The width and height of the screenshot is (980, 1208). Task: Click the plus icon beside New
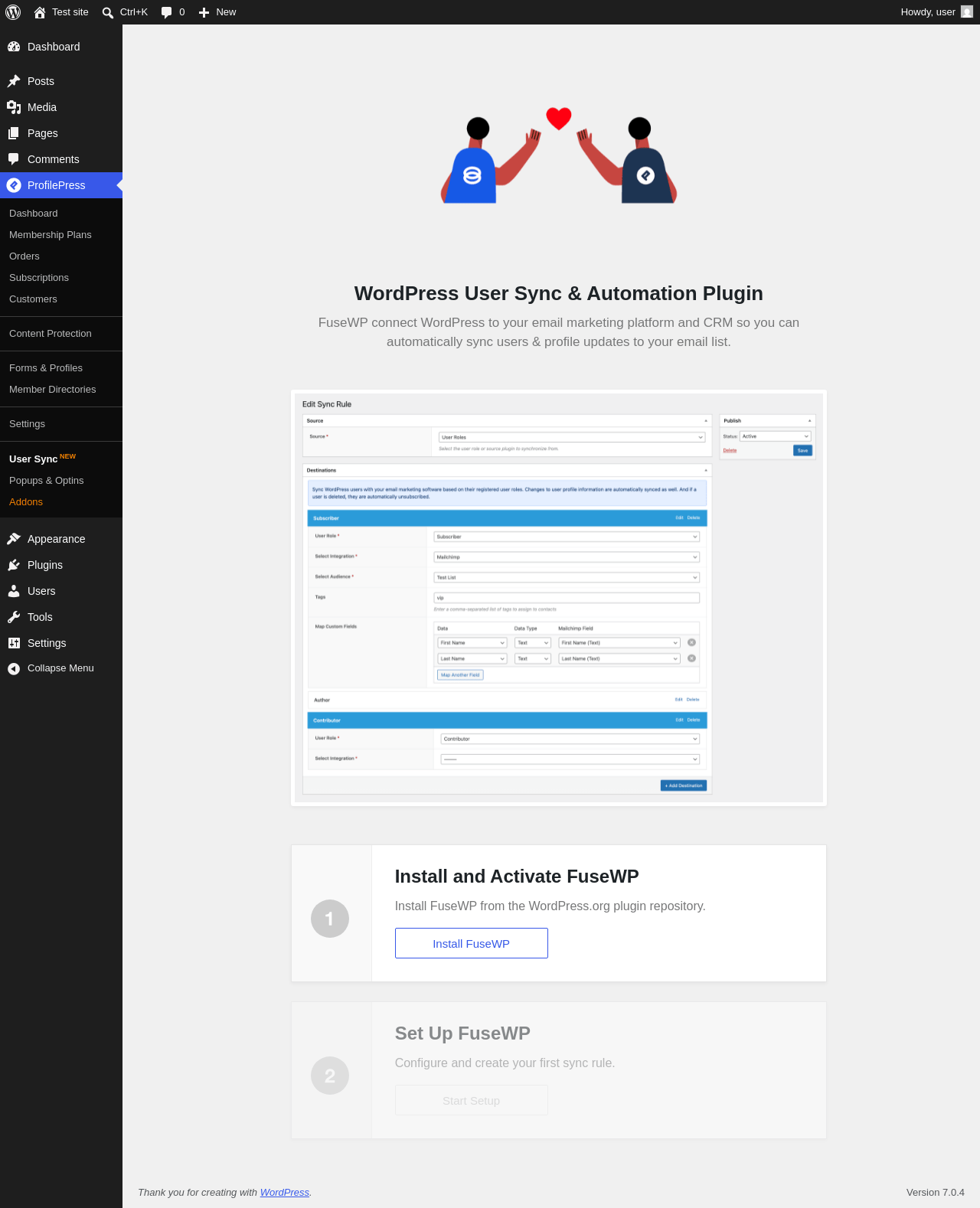204,12
